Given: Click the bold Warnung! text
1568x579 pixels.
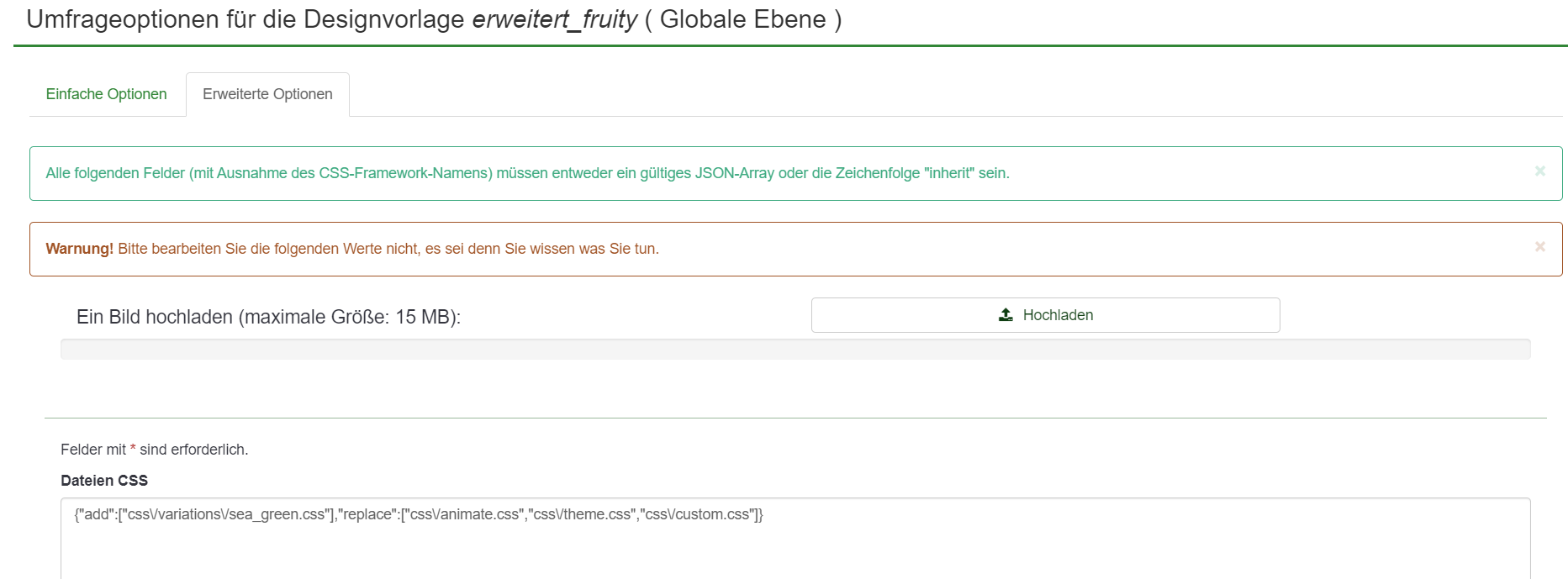Looking at the screenshot, I should (x=79, y=249).
